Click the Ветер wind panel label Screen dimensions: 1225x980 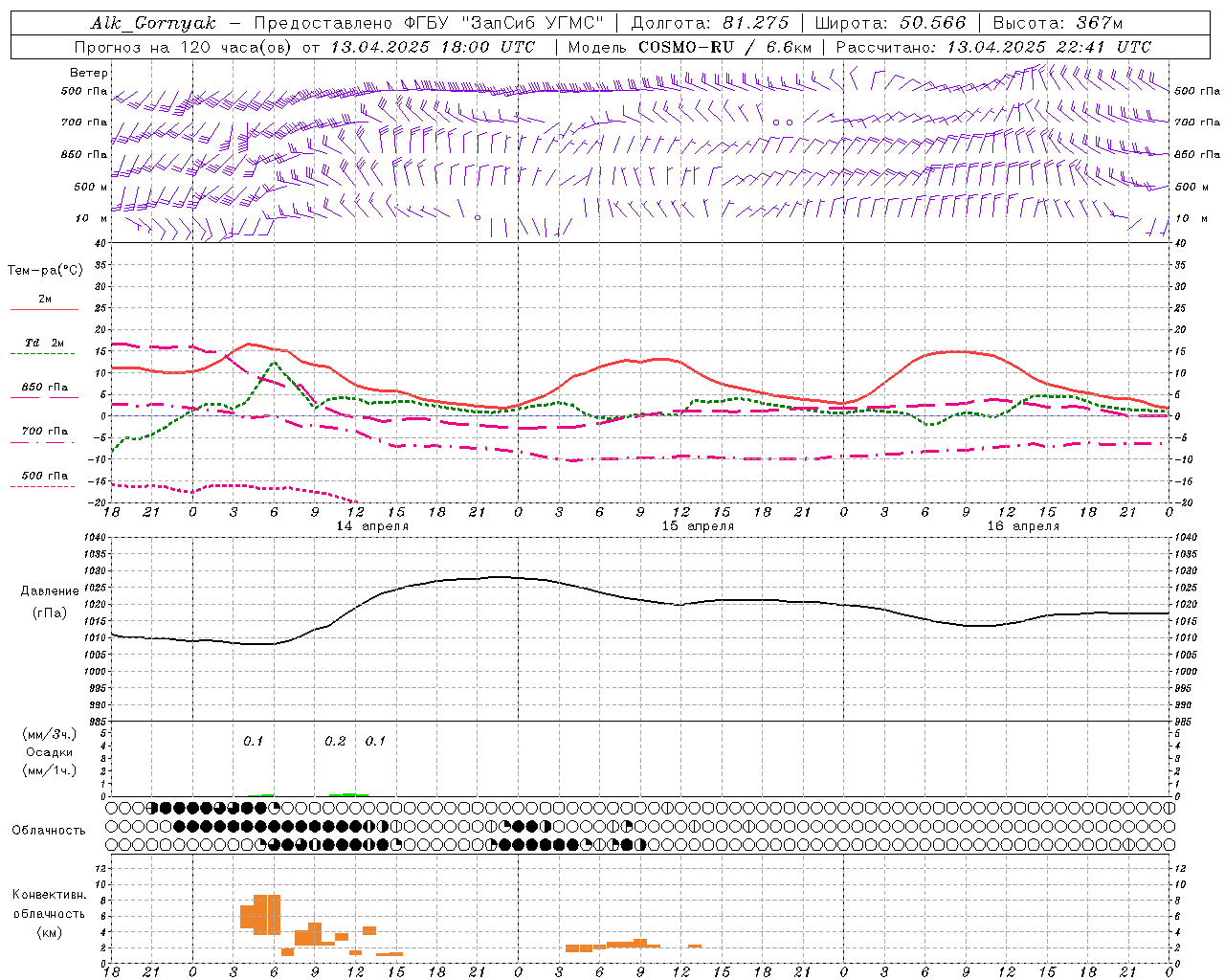pos(88,73)
